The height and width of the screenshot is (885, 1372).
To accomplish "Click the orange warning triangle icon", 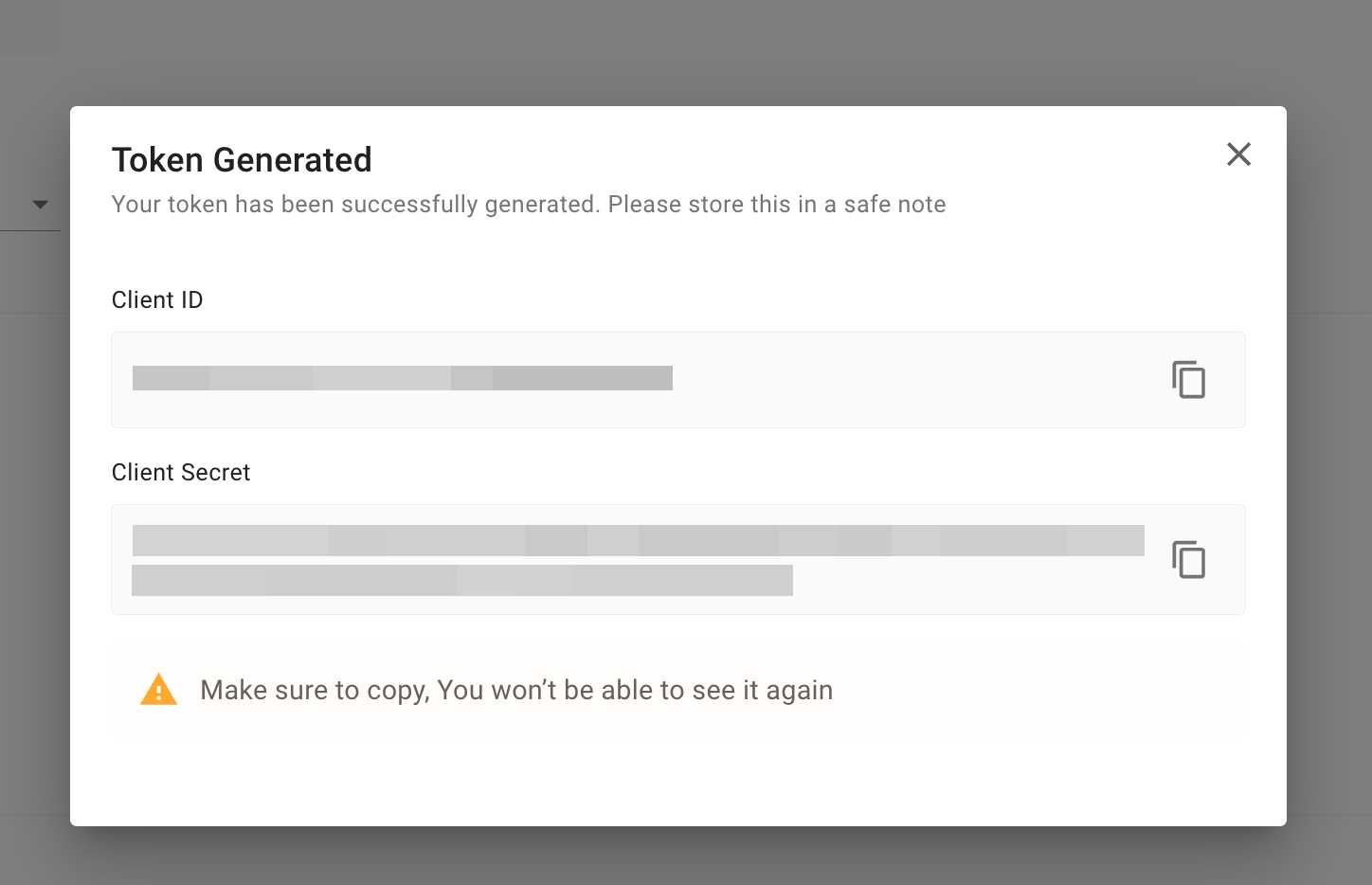I will pyautogui.click(x=159, y=690).
